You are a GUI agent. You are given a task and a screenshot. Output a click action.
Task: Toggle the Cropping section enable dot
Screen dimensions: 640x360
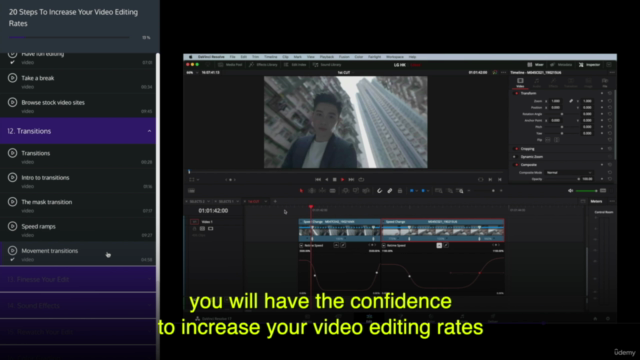(516, 149)
